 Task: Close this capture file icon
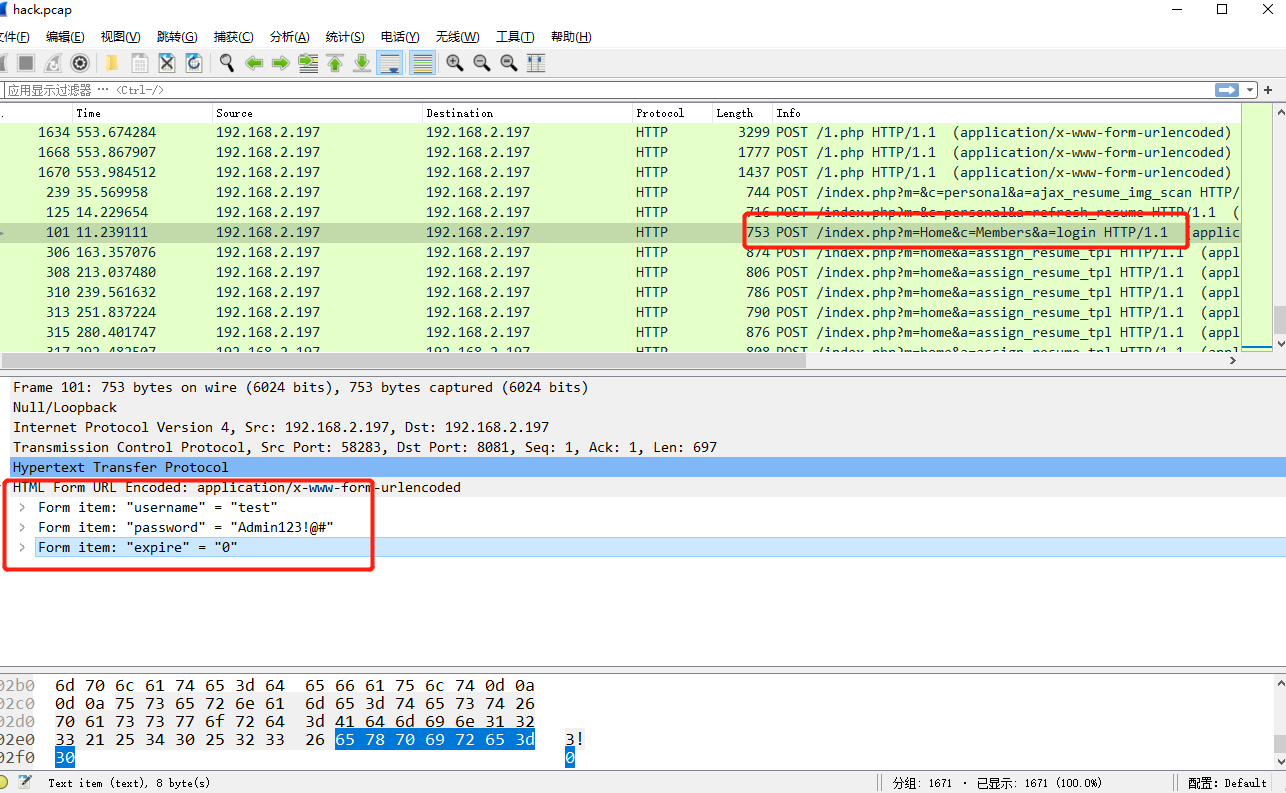click(x=167, y=63)
